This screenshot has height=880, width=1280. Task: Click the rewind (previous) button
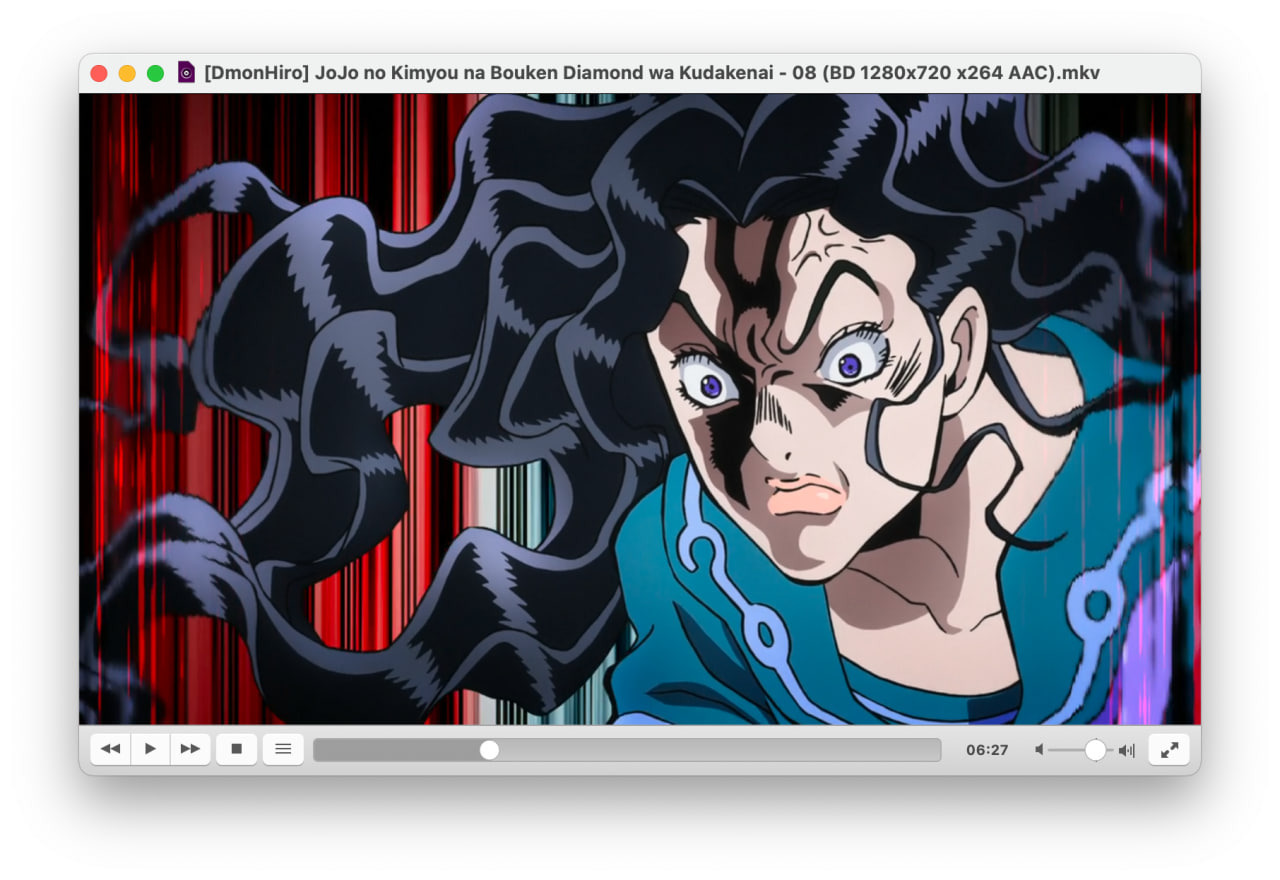(x=110, y=749)
